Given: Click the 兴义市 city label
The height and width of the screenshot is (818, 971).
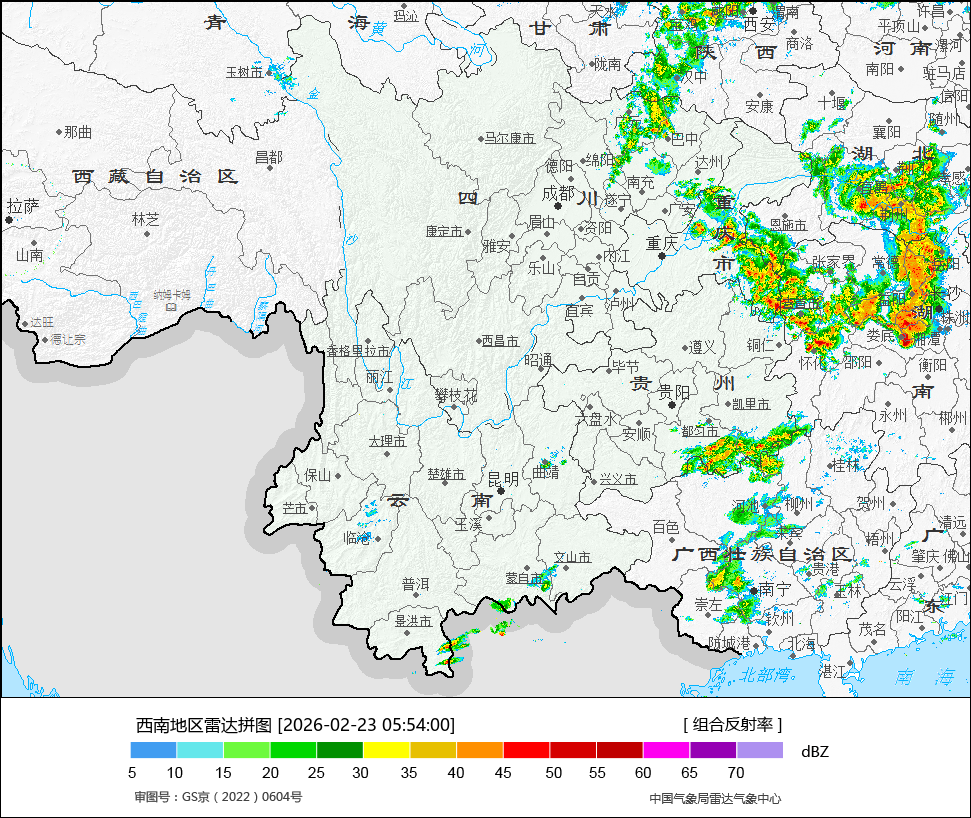Looking at the screenshot, I should [x=618, y=479].
